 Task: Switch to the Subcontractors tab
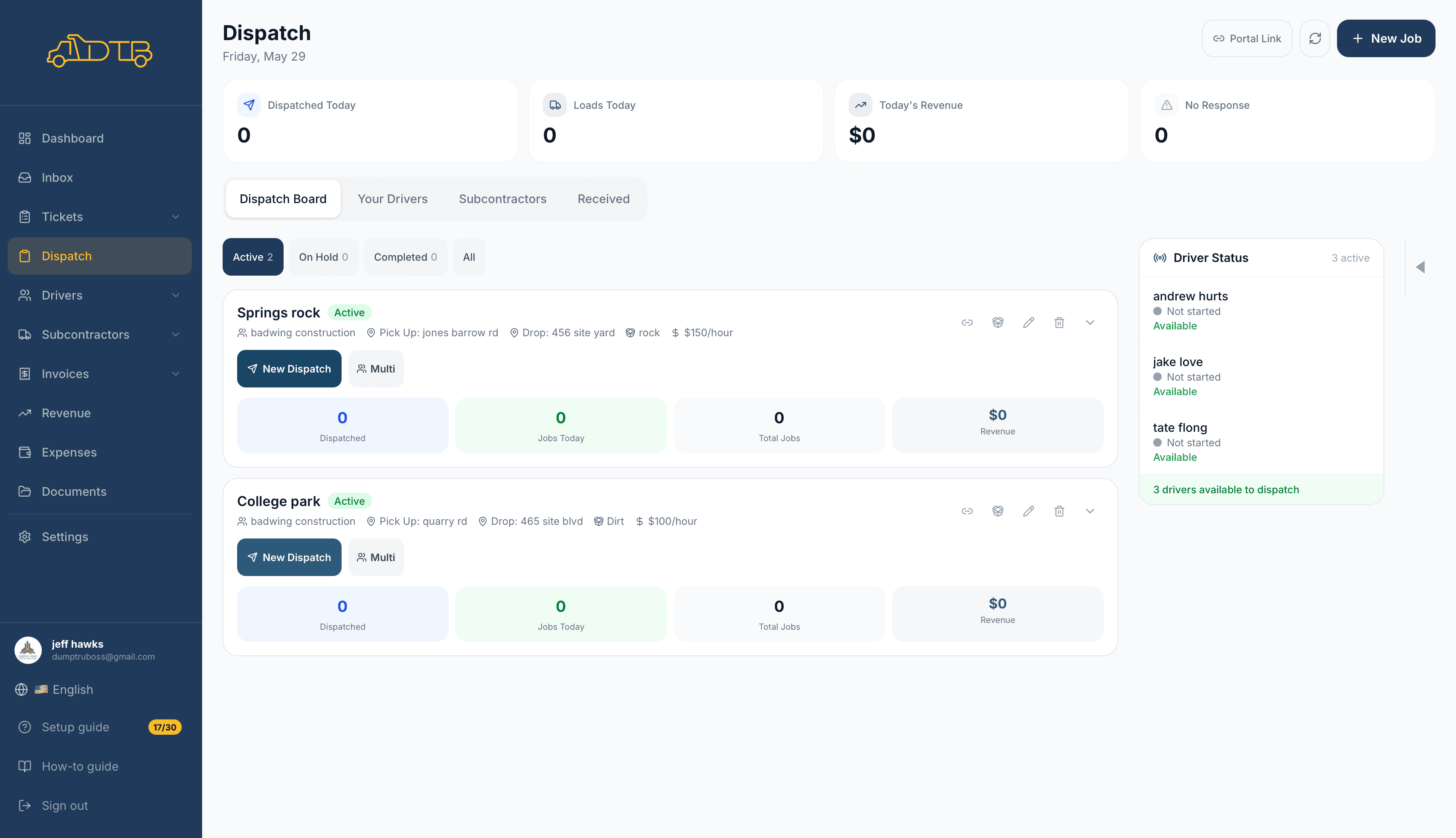click(x=502, y=198)
